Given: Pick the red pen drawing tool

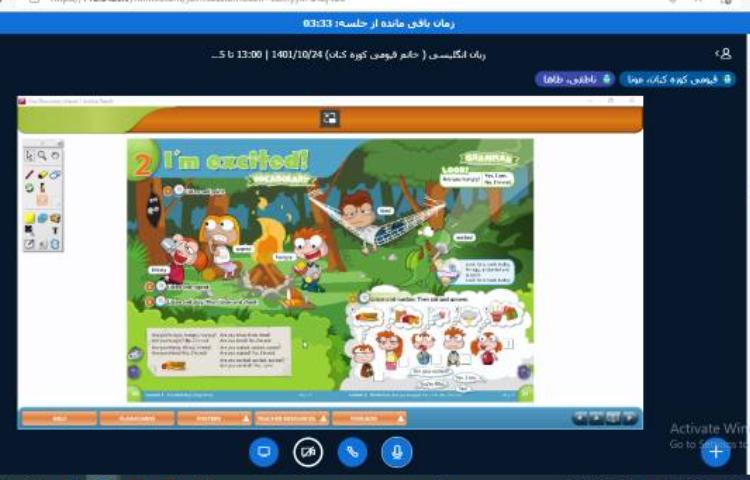Looking at the screenshot, I should pyautogui.click(x=29, y=174).
